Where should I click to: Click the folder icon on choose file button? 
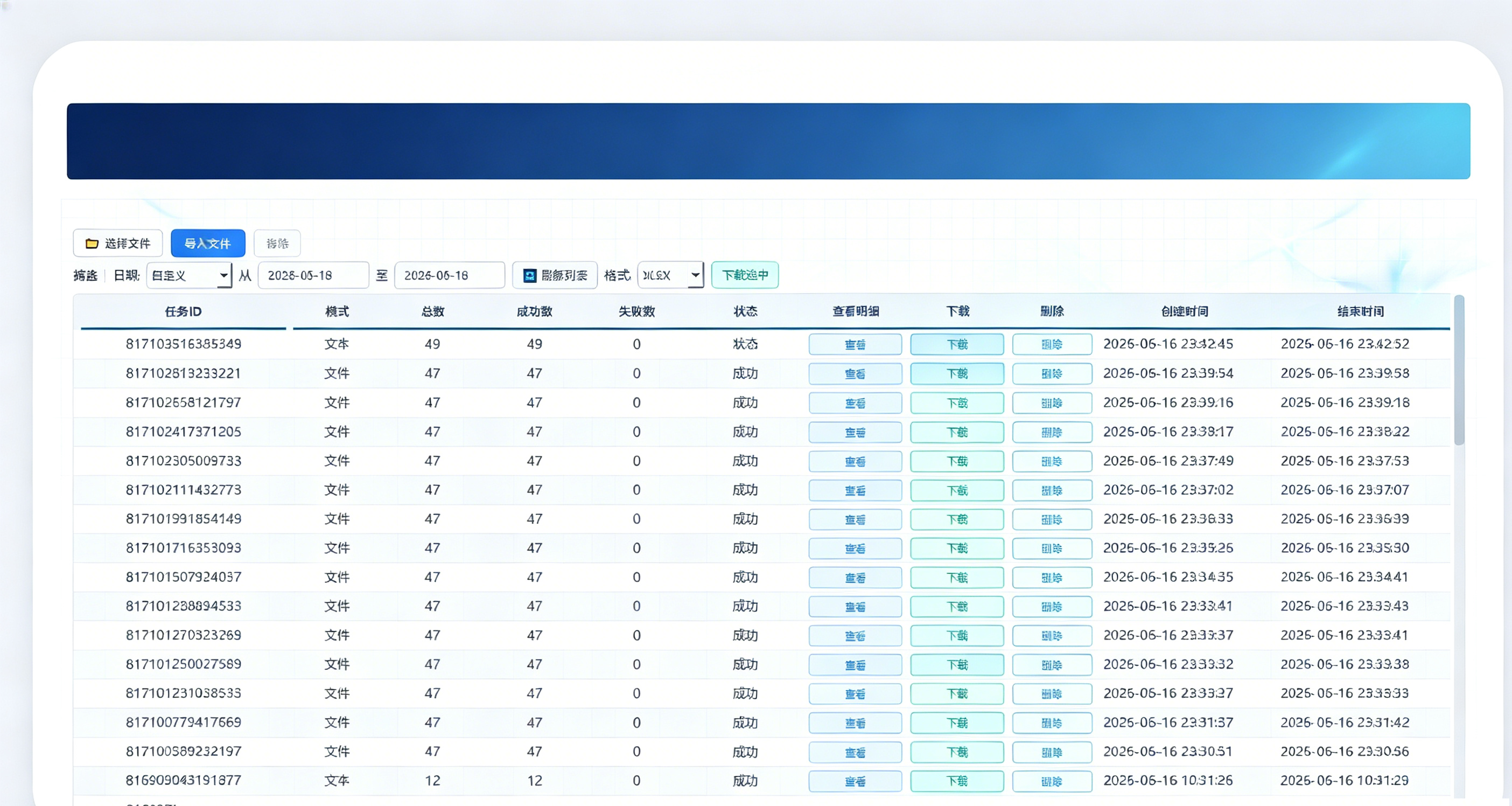[x=92, y=243]
